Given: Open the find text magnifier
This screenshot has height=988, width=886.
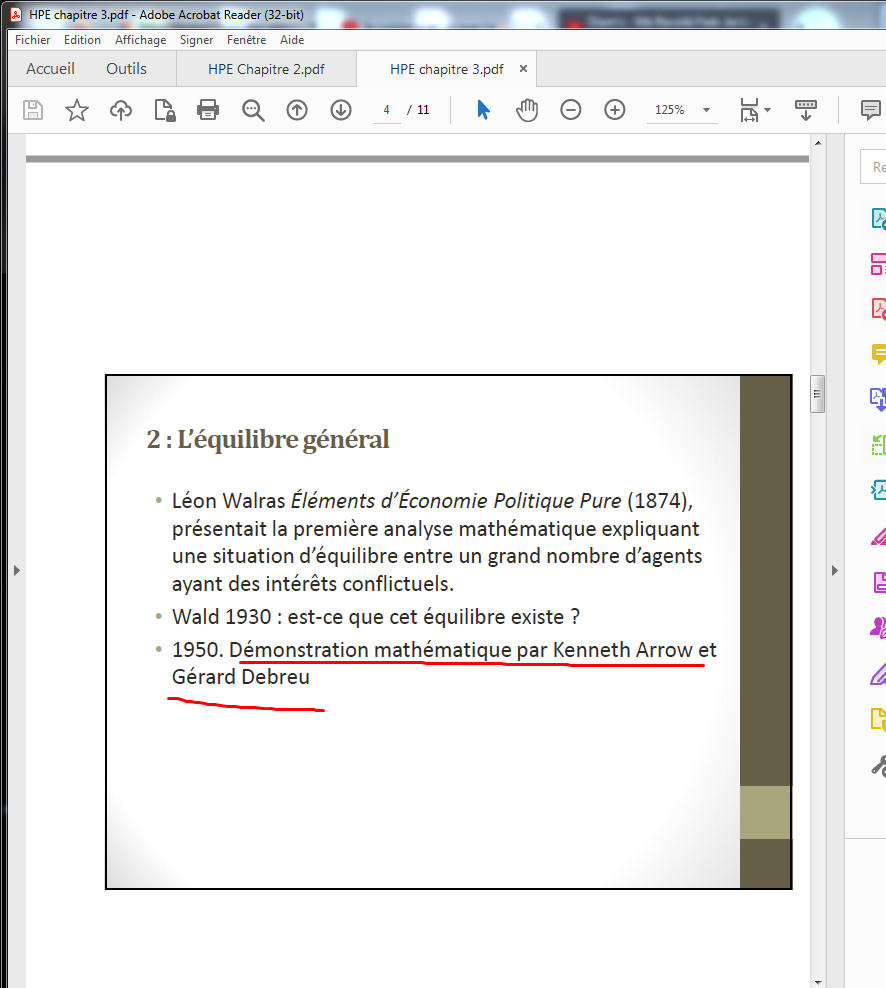Looking at the screenshot, I should [253, 110].
